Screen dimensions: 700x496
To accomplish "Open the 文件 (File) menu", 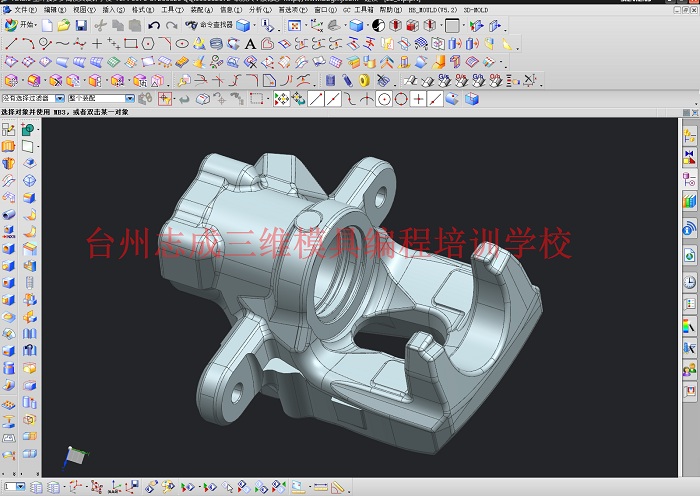I will (25, 9).
